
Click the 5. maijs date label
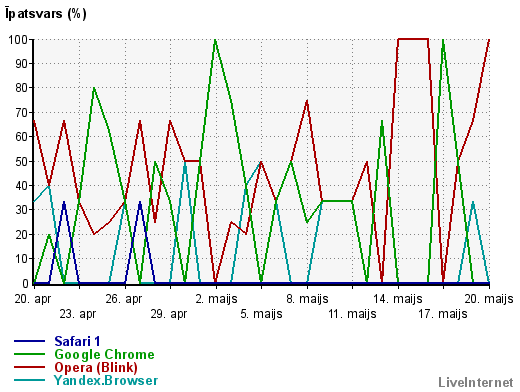point(261,314)
